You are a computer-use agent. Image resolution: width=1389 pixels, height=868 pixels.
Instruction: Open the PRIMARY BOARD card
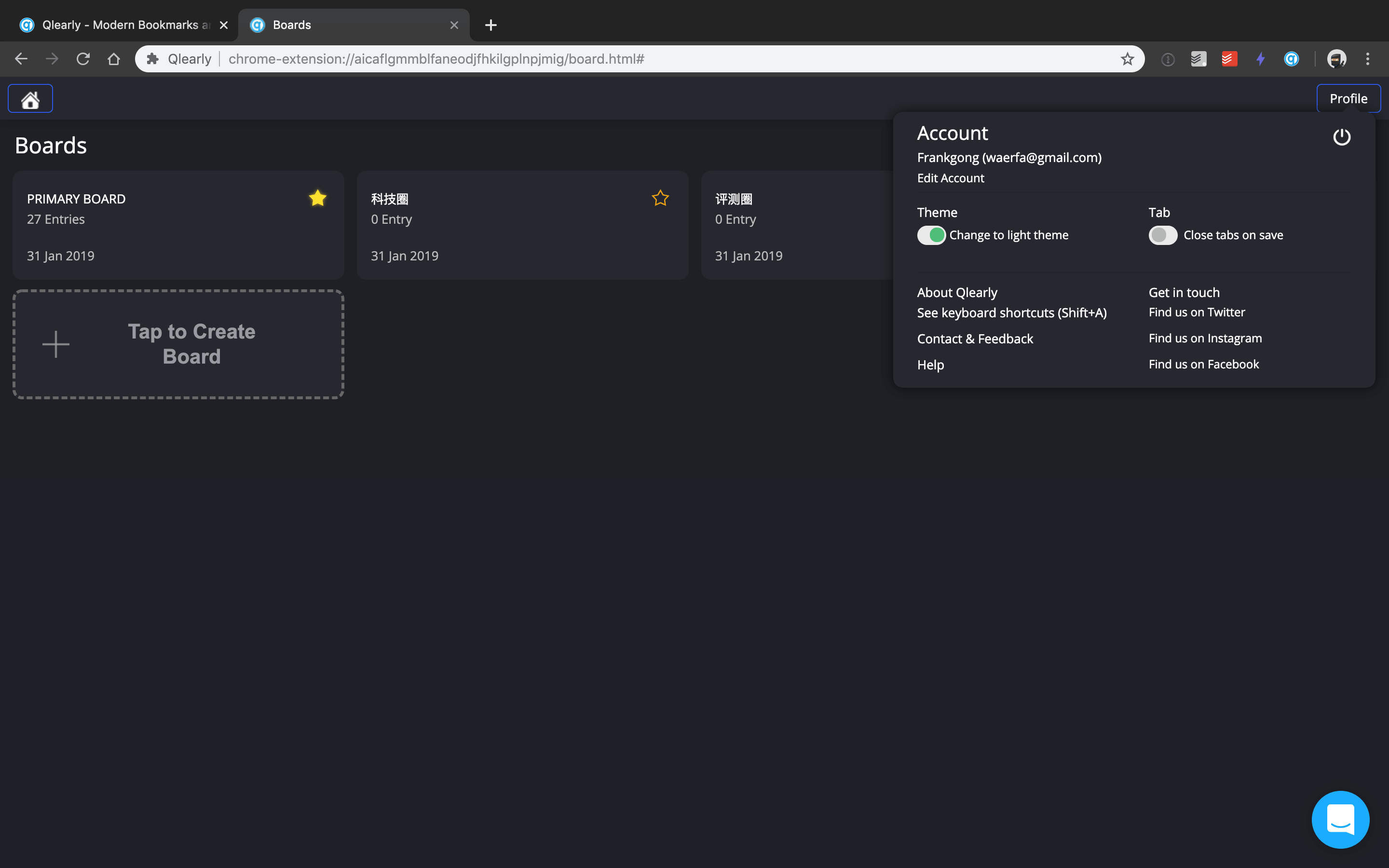(x=178, y=225)
